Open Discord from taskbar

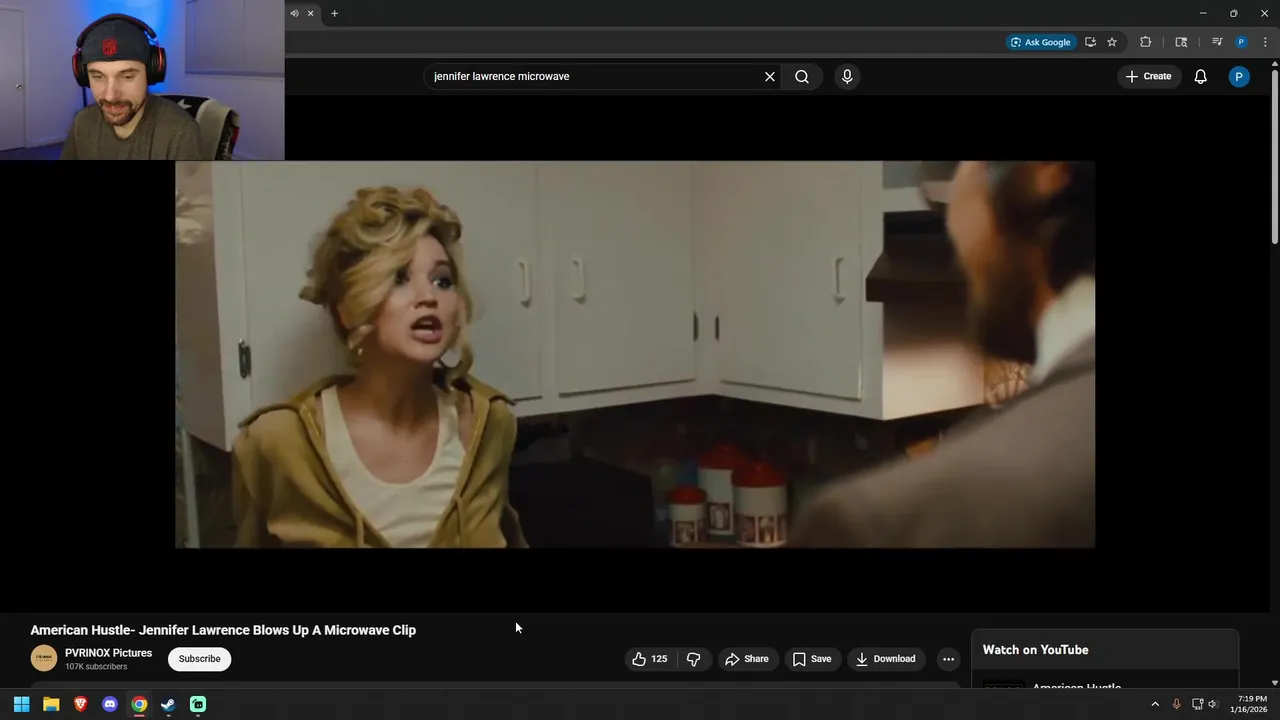[x=110, y=704]
